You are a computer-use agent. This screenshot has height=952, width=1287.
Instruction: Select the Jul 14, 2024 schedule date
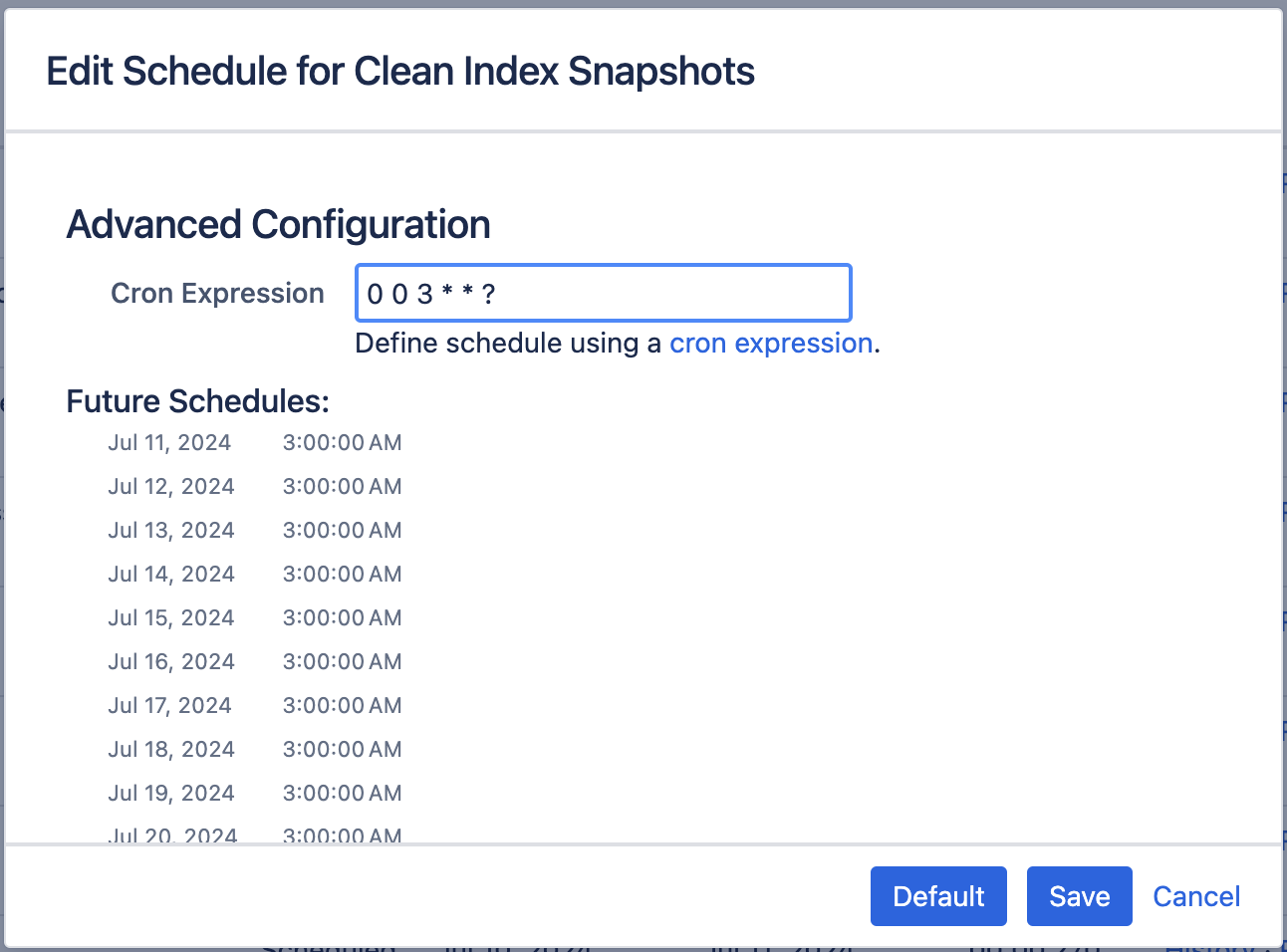[171, 575]
